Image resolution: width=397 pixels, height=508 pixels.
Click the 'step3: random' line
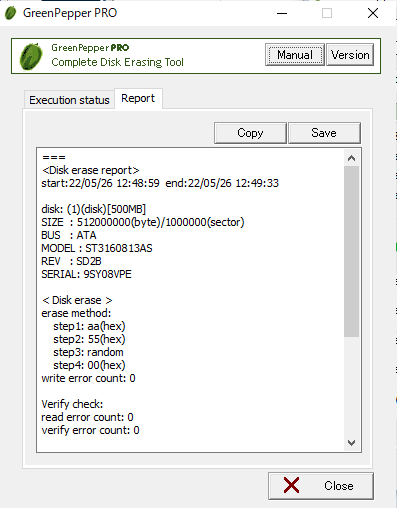88,352
